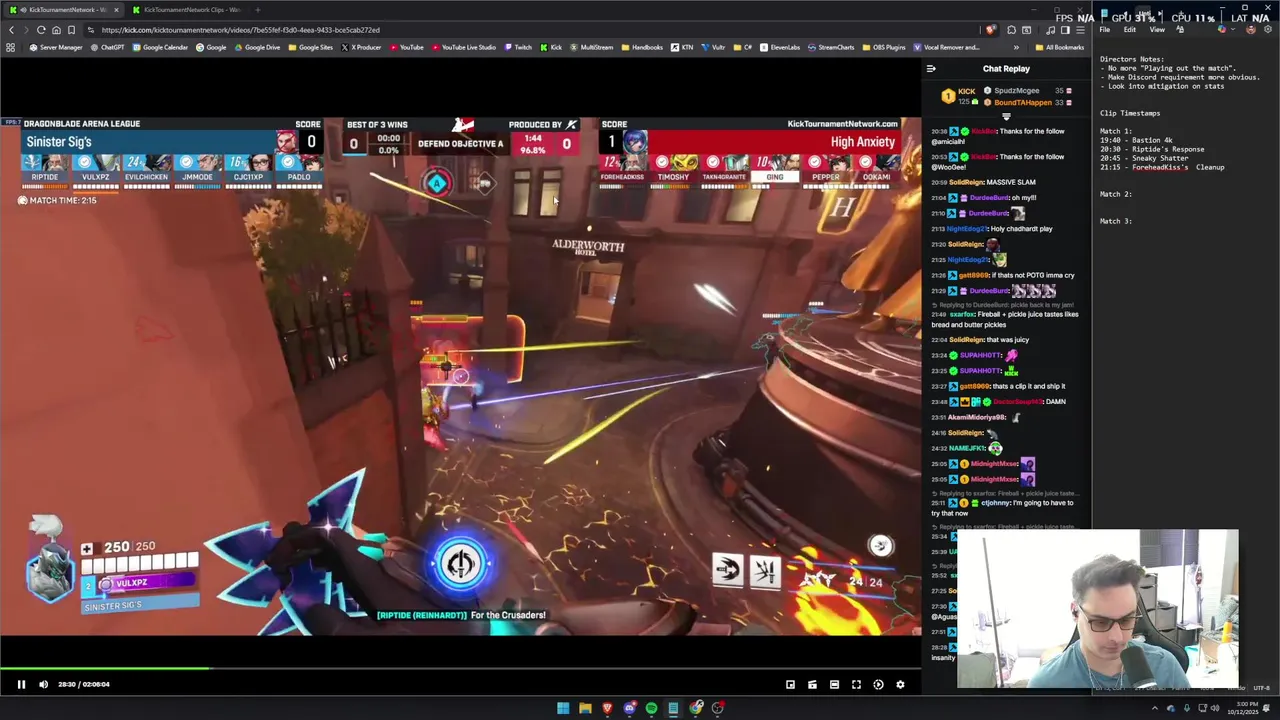
Task: Open Google Calendar bookmark
Action: click(160, 47)
